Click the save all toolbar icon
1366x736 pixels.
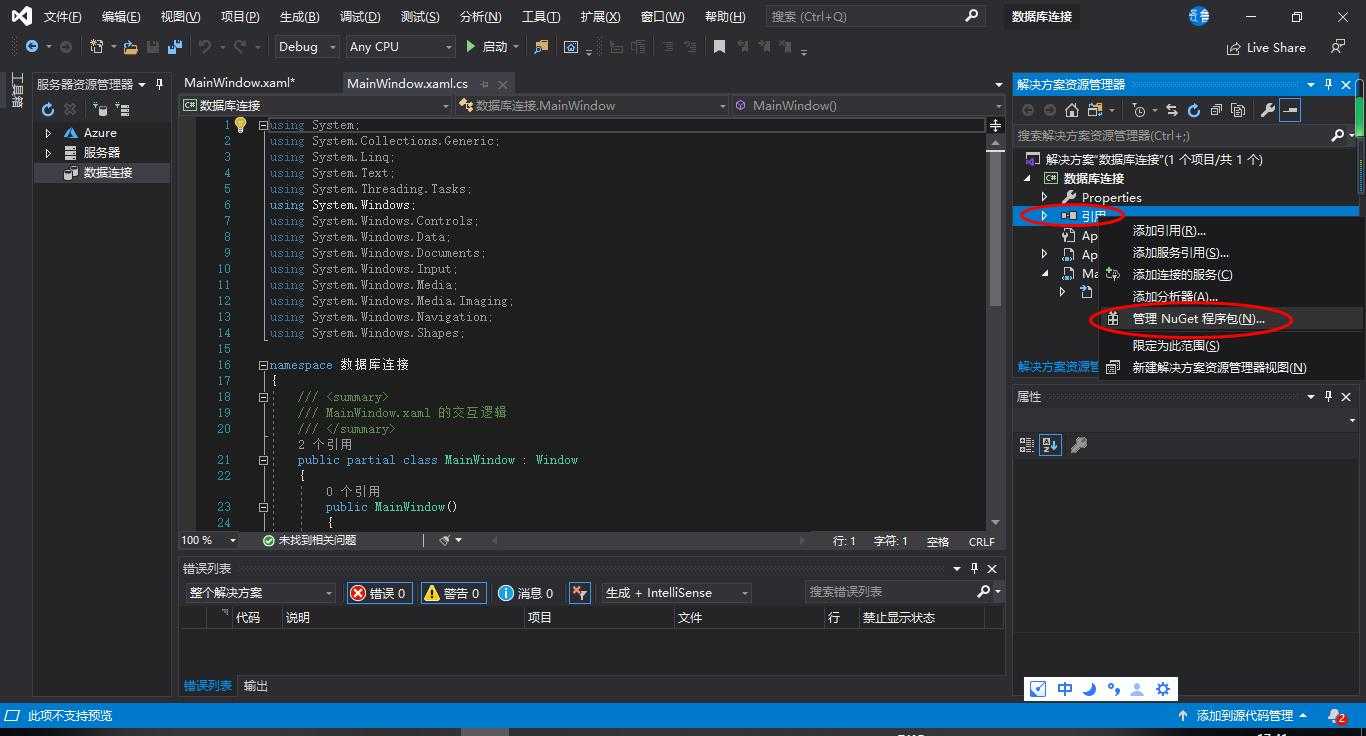(x=175, y=47)
